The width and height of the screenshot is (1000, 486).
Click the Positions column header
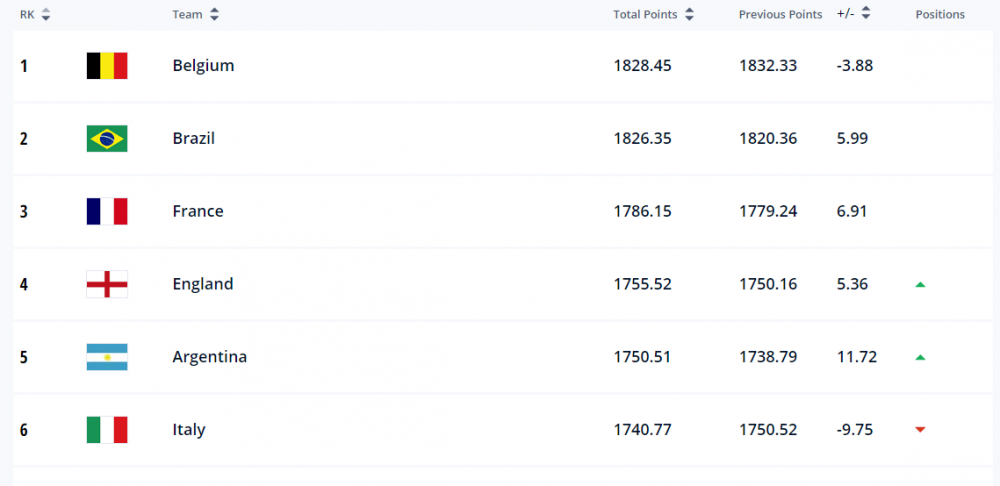point(940,15)
